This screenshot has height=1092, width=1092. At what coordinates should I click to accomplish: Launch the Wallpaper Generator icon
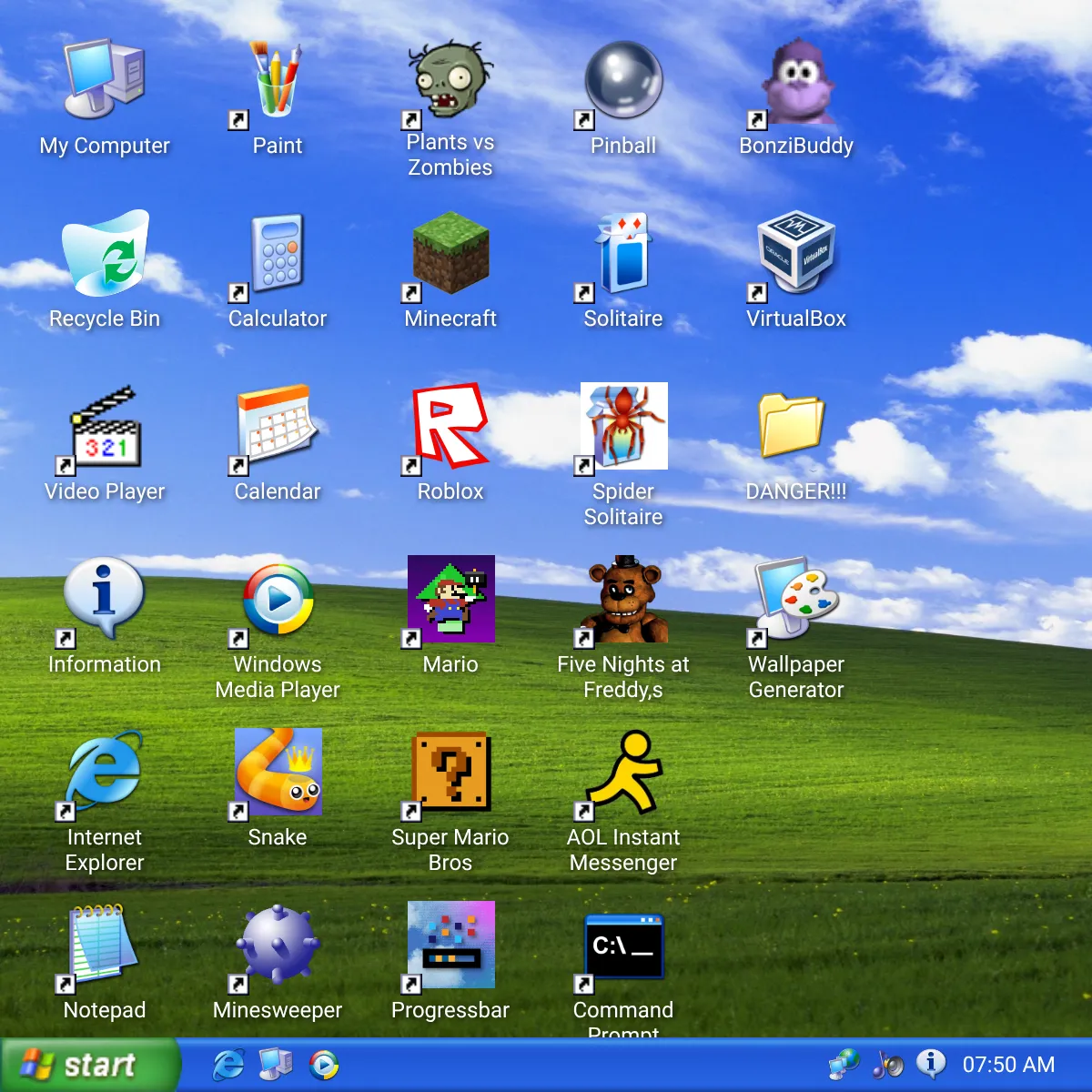click(x=796, y=600)
